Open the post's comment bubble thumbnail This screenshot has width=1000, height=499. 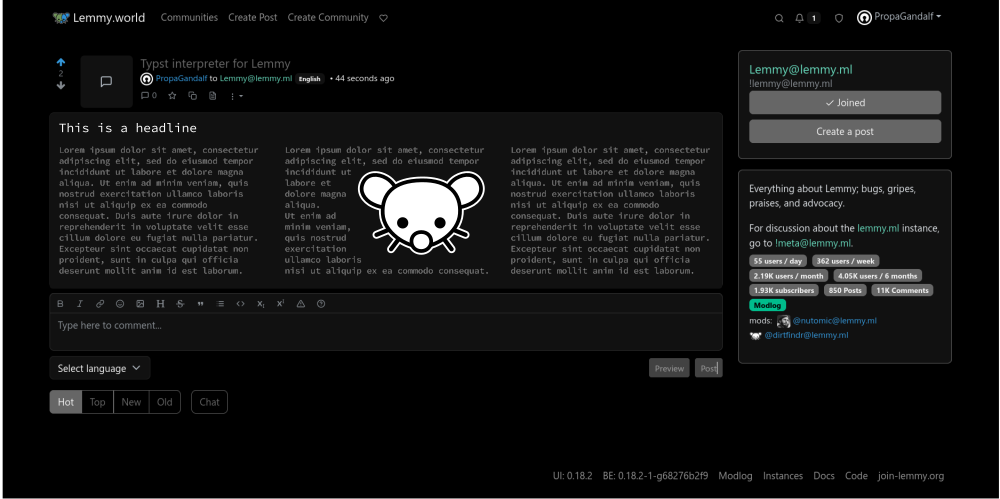click(107, 82)
